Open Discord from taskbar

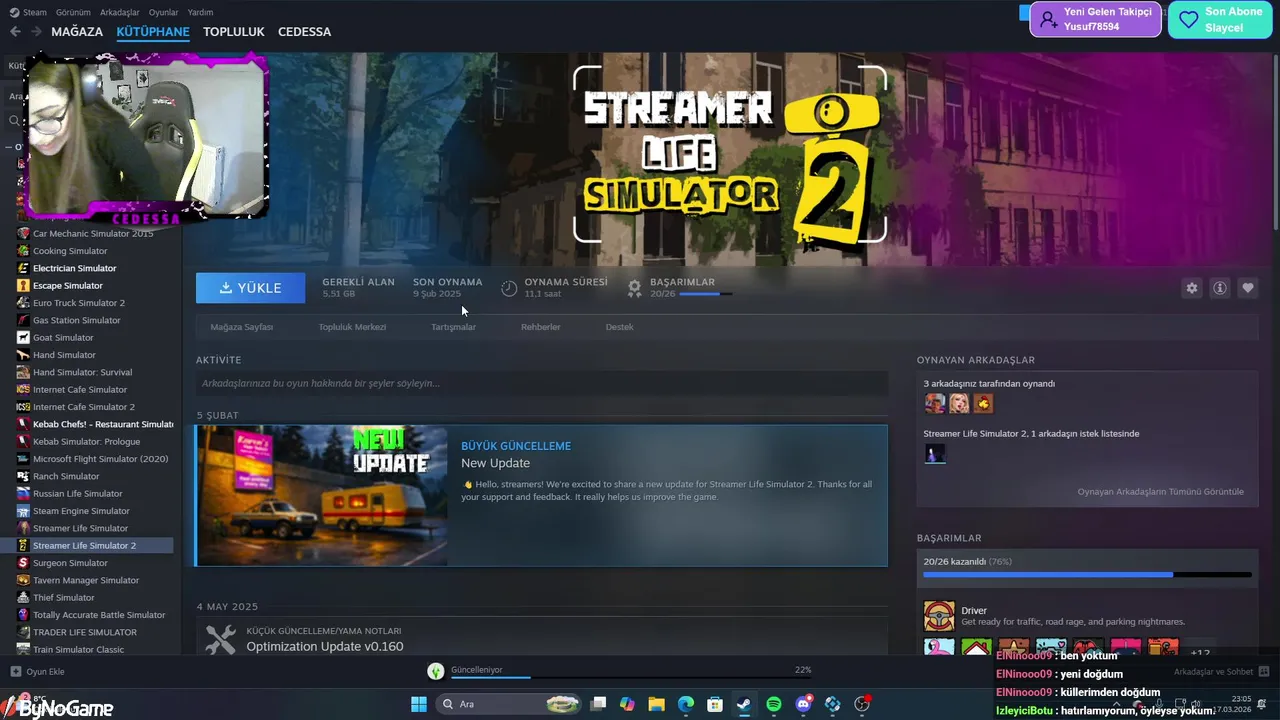(x=803, y=704)
